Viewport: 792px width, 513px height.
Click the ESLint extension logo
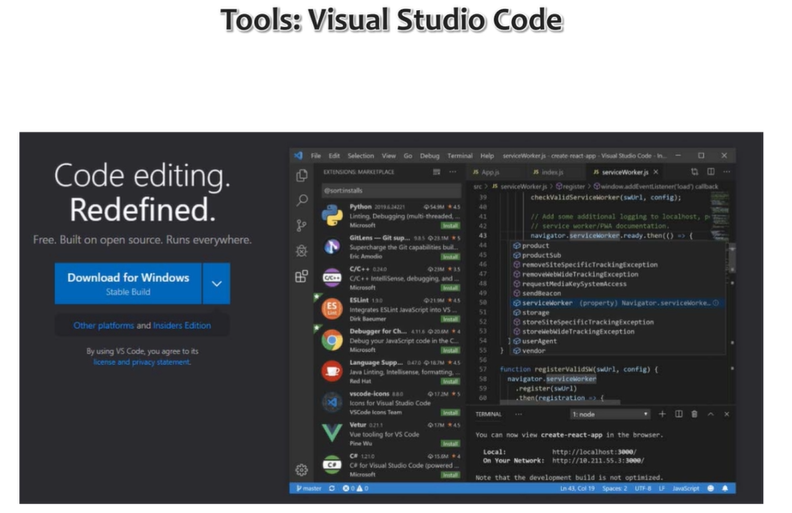pos(332,309)
